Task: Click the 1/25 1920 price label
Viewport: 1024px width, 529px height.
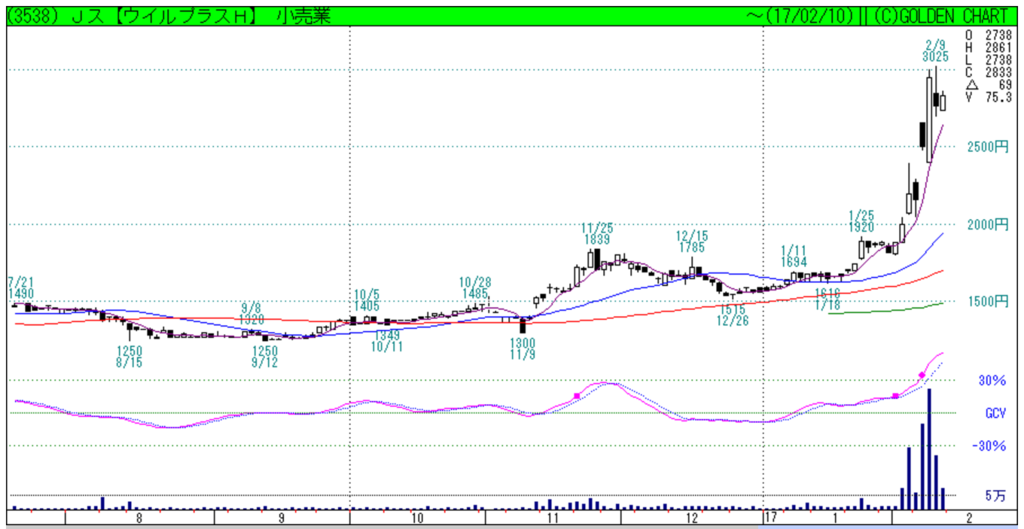Action: [861, 221]
